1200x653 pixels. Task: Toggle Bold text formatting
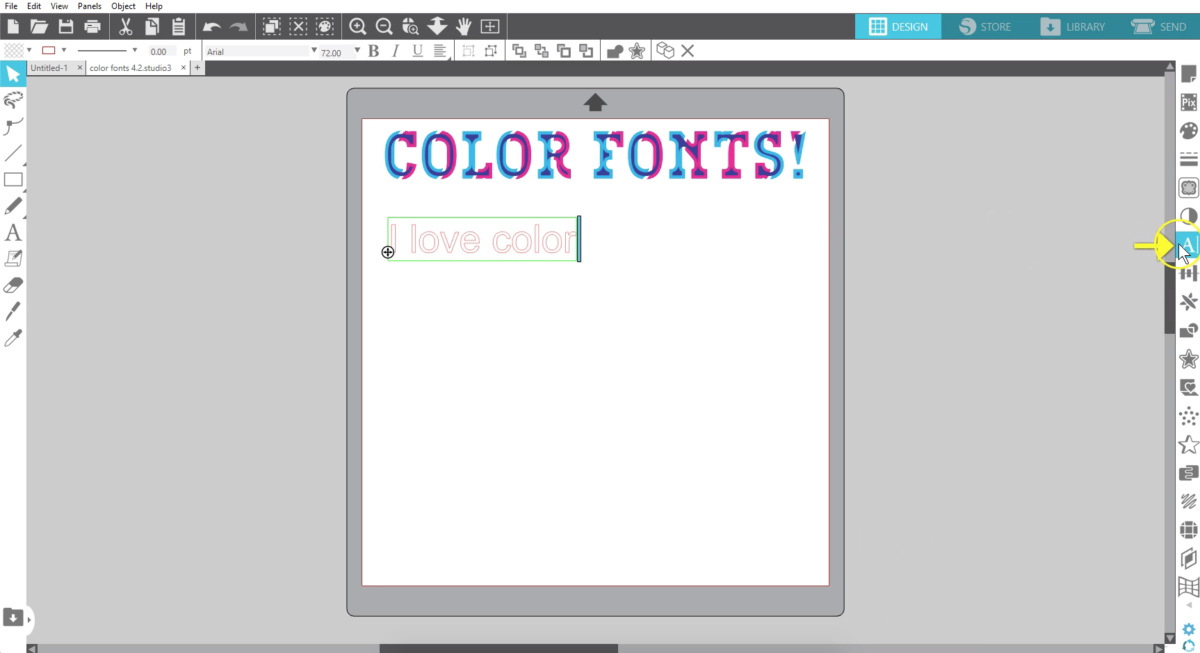tap(374, 51)
